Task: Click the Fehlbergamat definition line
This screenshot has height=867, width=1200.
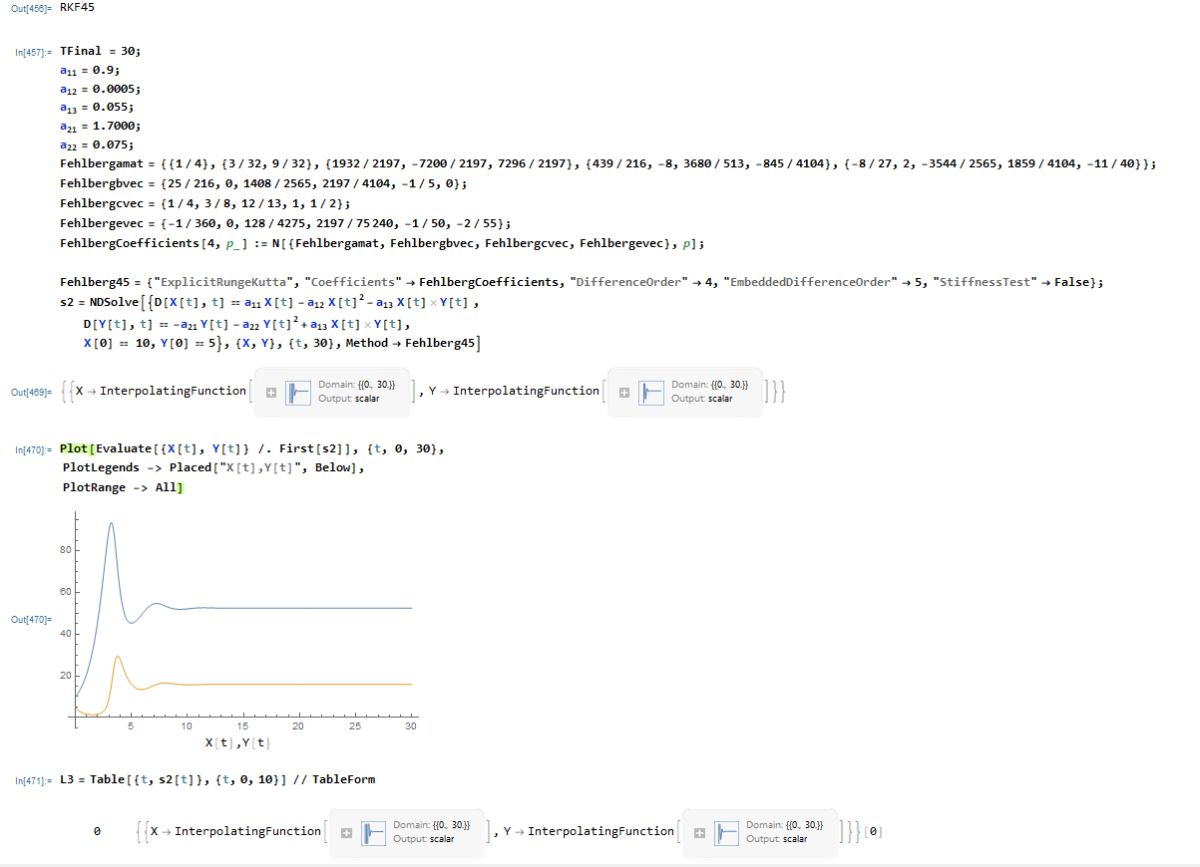Action: pos(608,163)
